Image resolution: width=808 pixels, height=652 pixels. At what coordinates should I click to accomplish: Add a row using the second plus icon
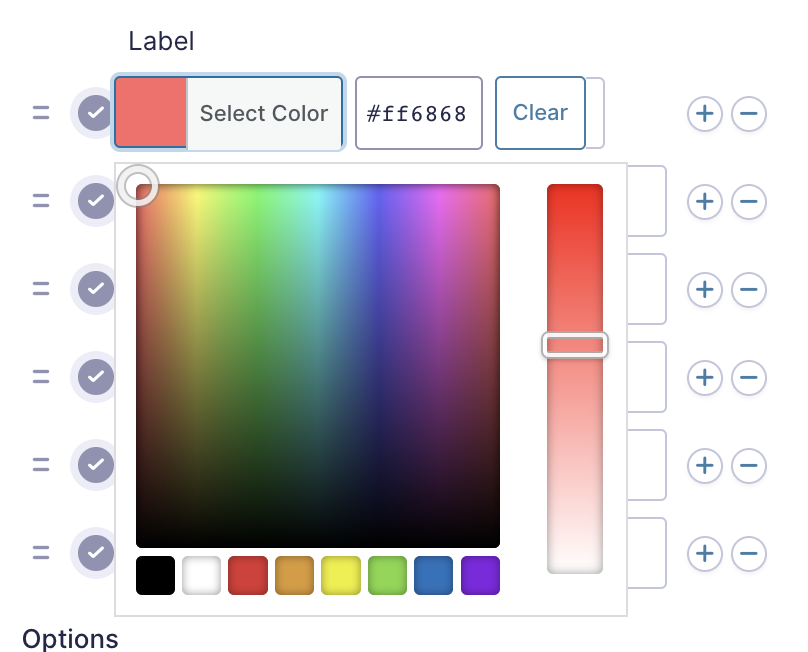coord(705,202)
